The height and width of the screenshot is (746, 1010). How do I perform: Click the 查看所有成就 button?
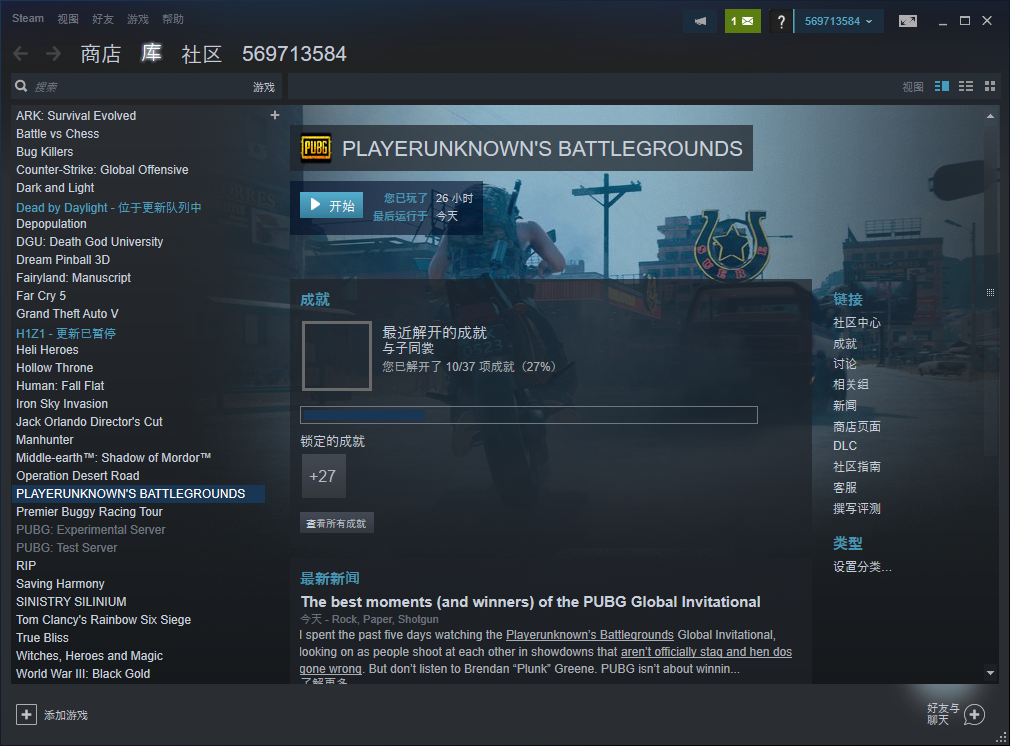click(x=337, y=523)
